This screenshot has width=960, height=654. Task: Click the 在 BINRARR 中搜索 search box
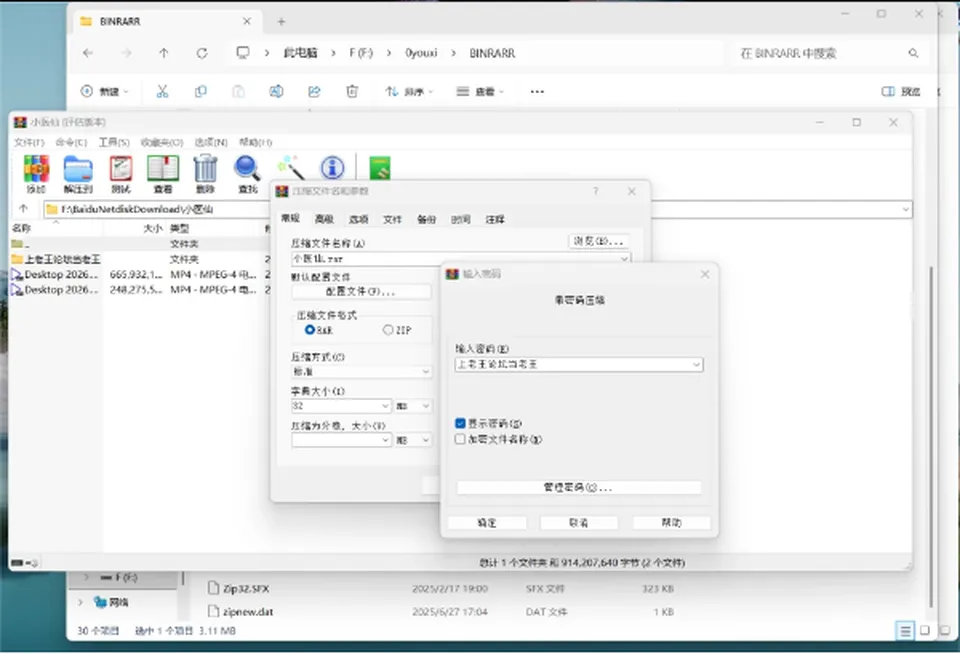(830, 53)
